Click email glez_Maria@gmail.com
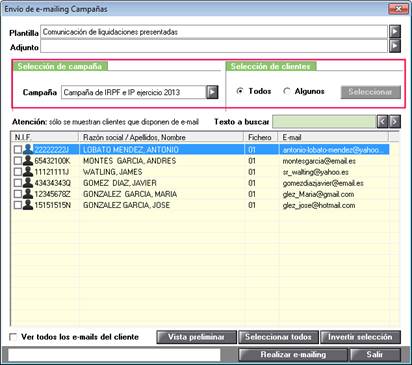The height and width of the screenshot is (365, 412). pyautogui.click(x=318, y=194)
